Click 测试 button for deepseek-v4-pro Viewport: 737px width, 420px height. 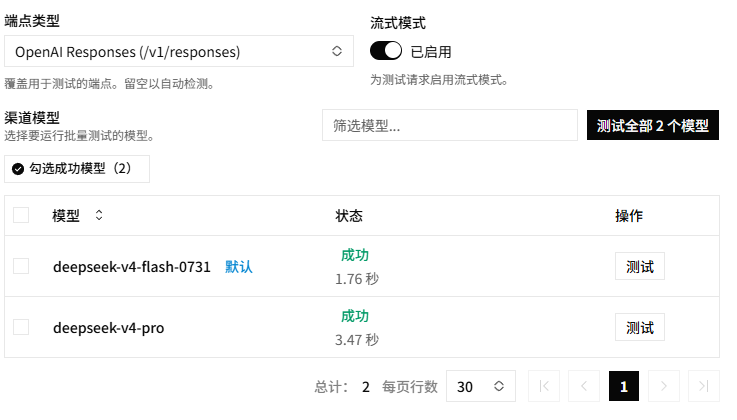pyautogui.click(x=640, y=327)
